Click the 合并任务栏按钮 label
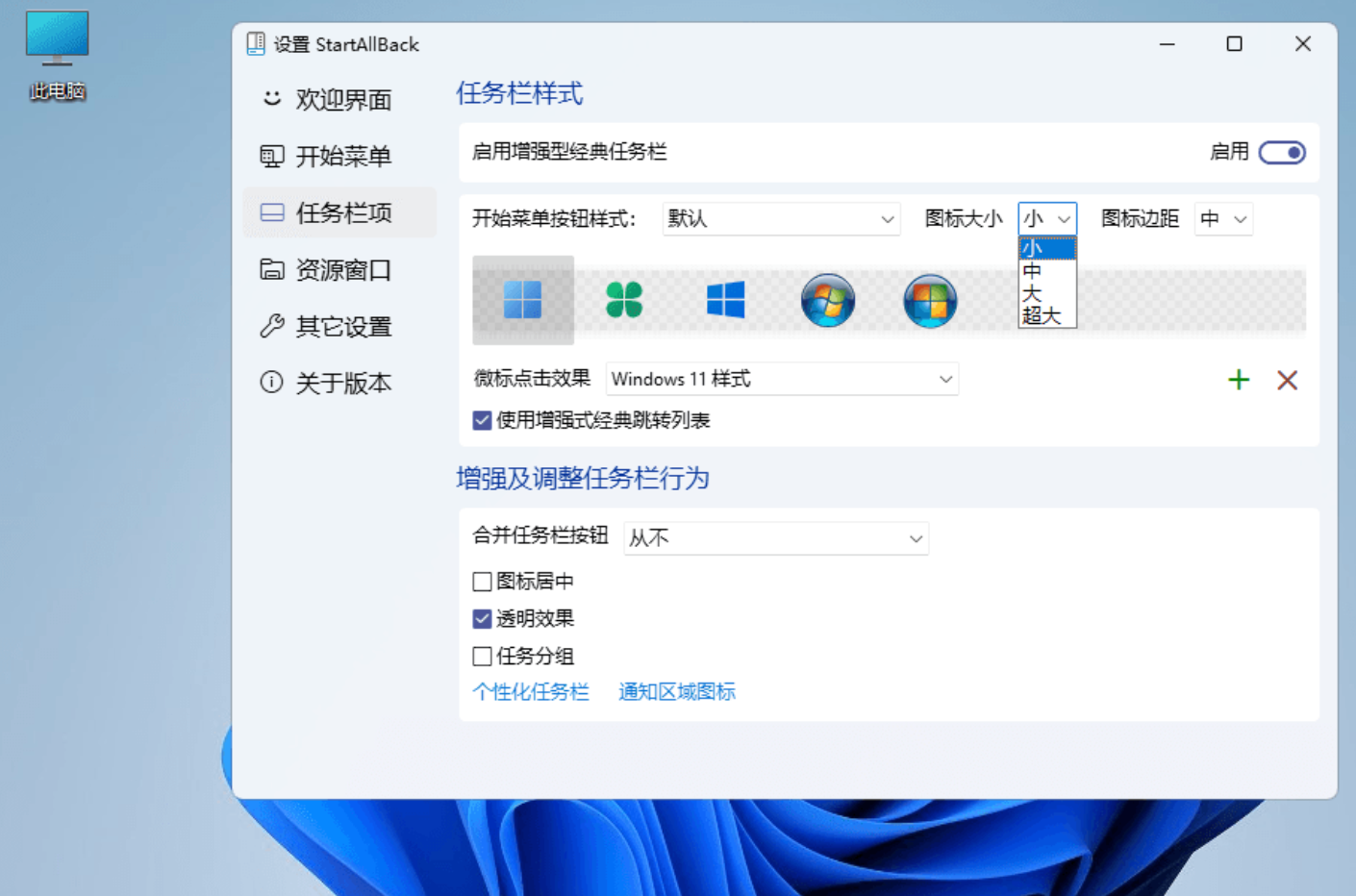 point(540,535)
